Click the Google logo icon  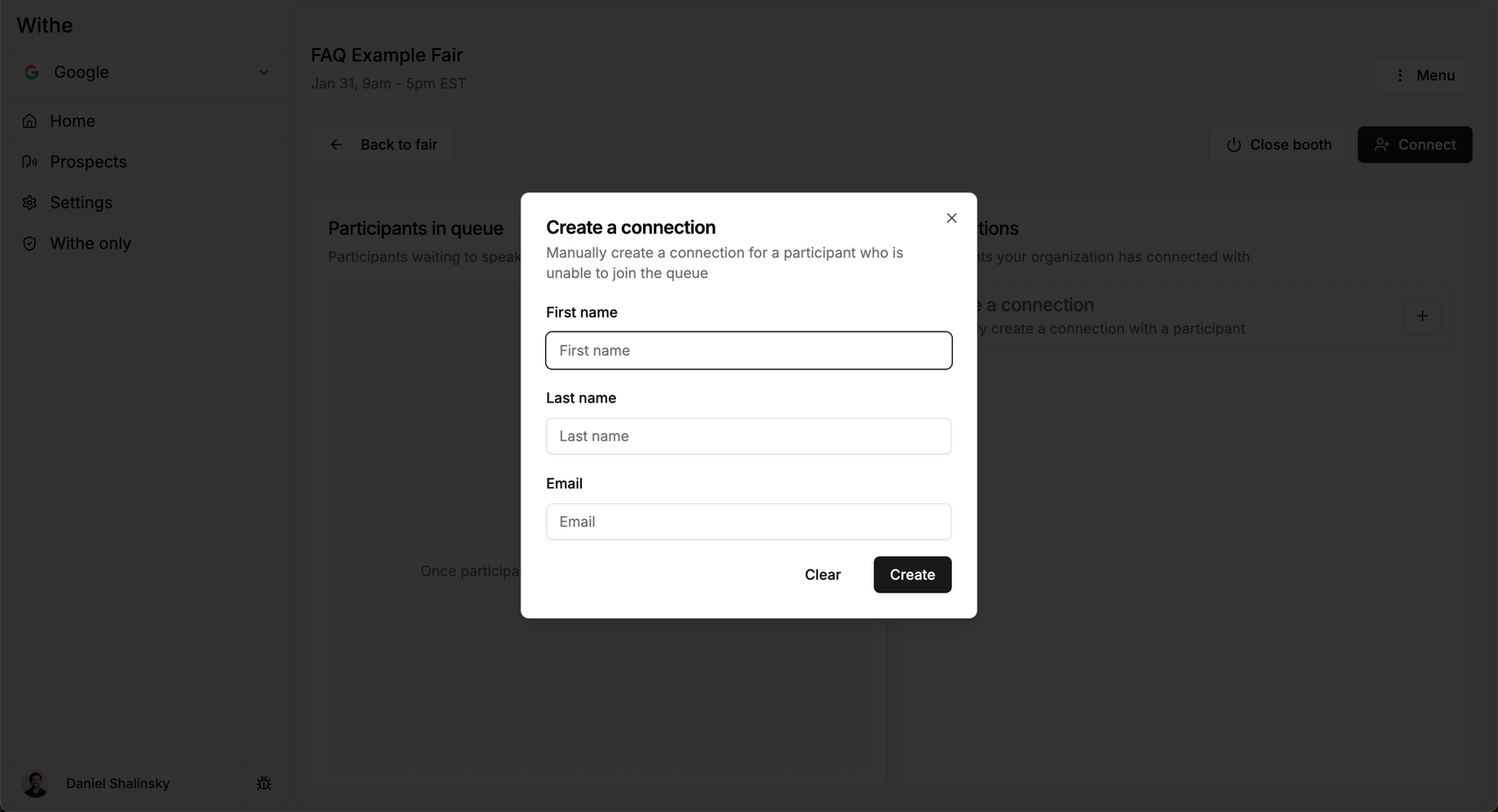pos(31,73)
